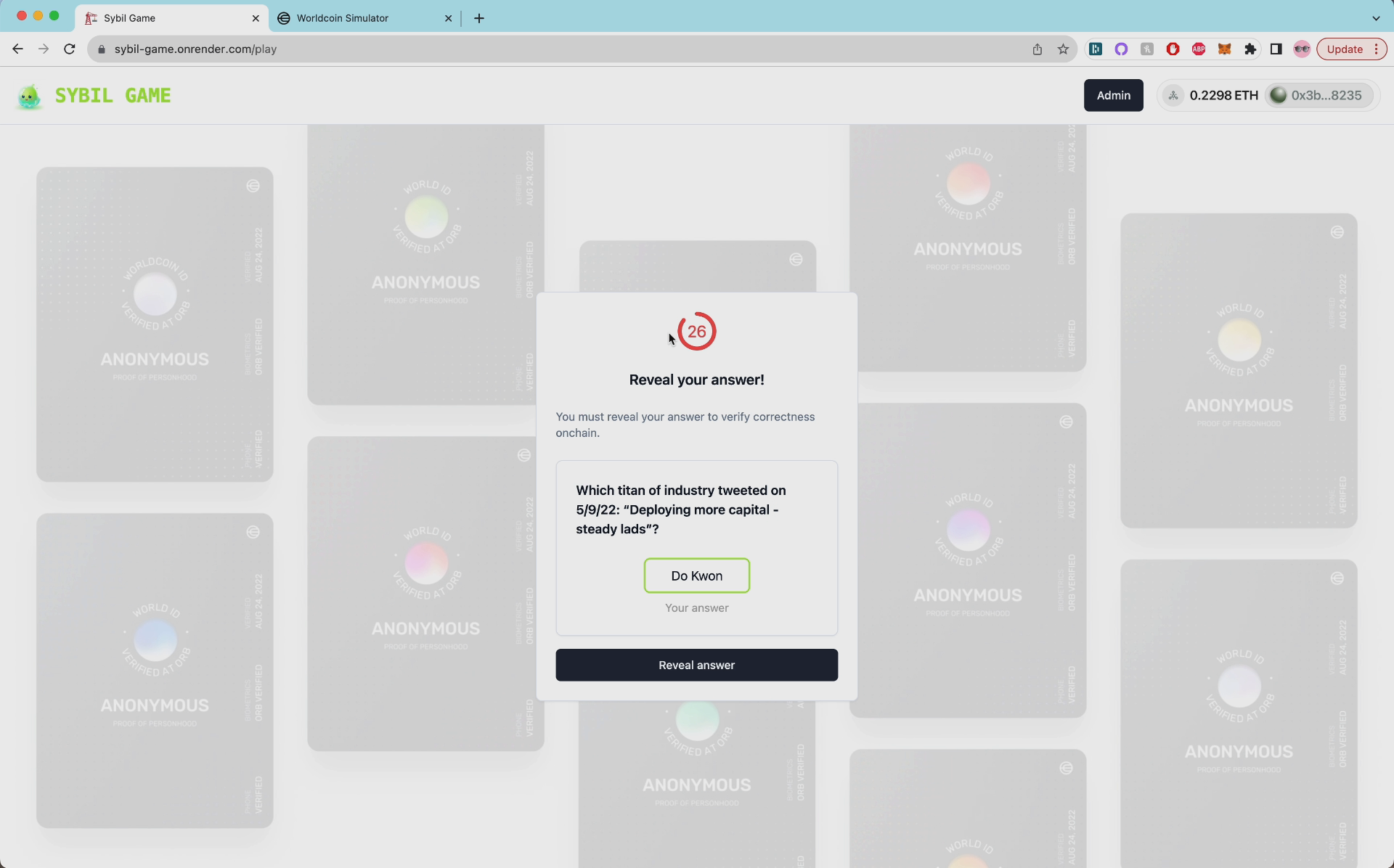Open the Admin page
This screenshot has height=868, width=1394.
click(x=1113, y=95)
